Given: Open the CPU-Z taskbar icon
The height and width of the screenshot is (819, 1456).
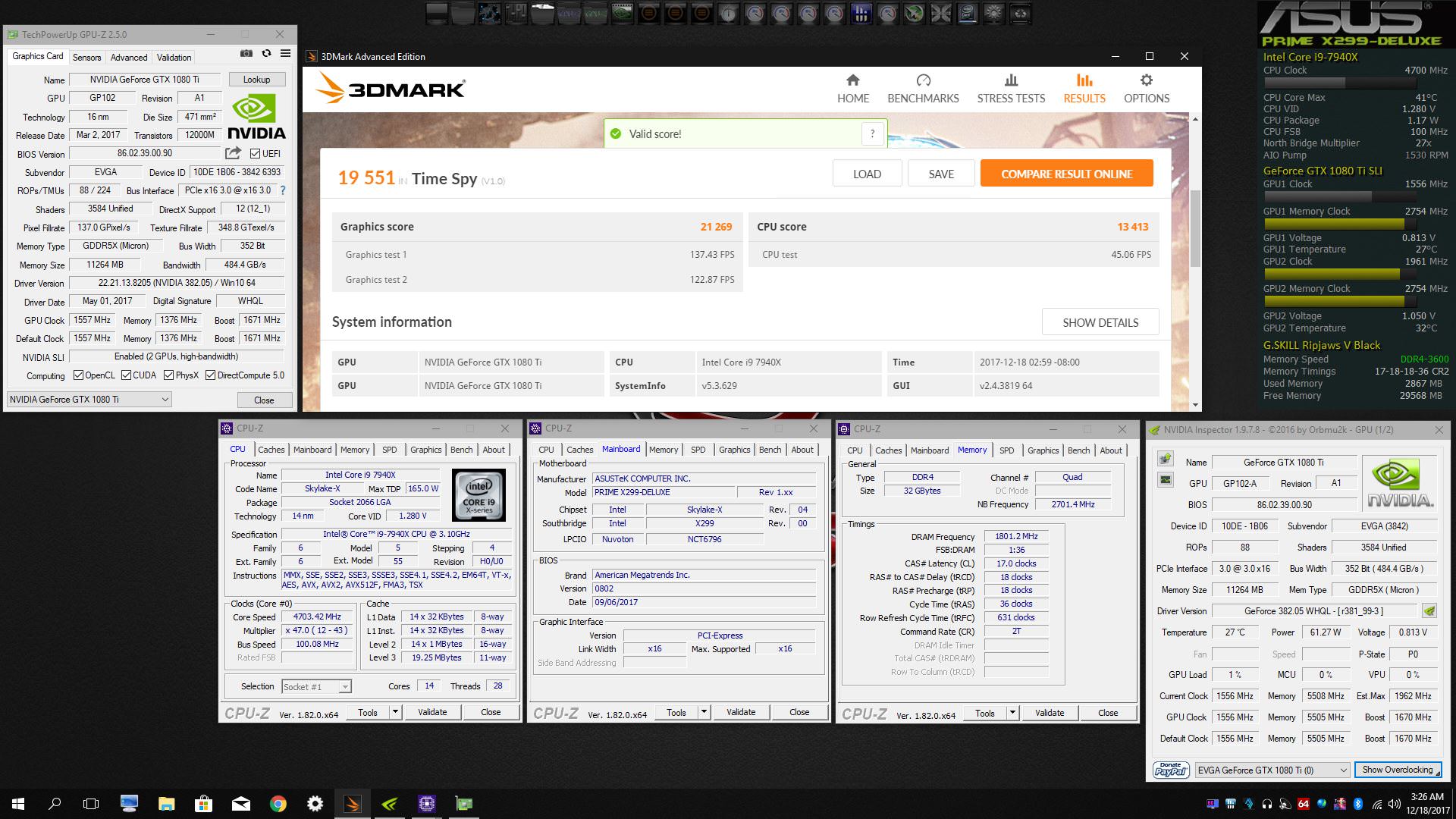Looking at the screenshot, I should click(426, 803).
